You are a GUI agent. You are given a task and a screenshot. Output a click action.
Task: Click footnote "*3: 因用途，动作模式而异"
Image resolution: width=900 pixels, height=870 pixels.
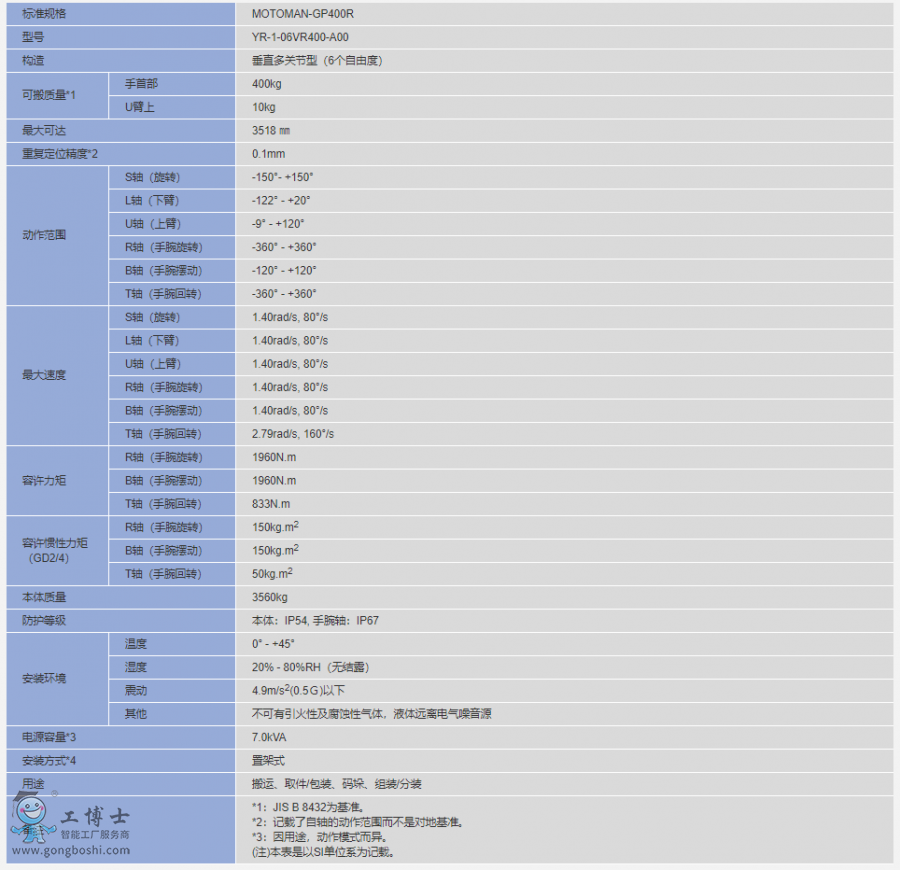(x=319, y=837)
